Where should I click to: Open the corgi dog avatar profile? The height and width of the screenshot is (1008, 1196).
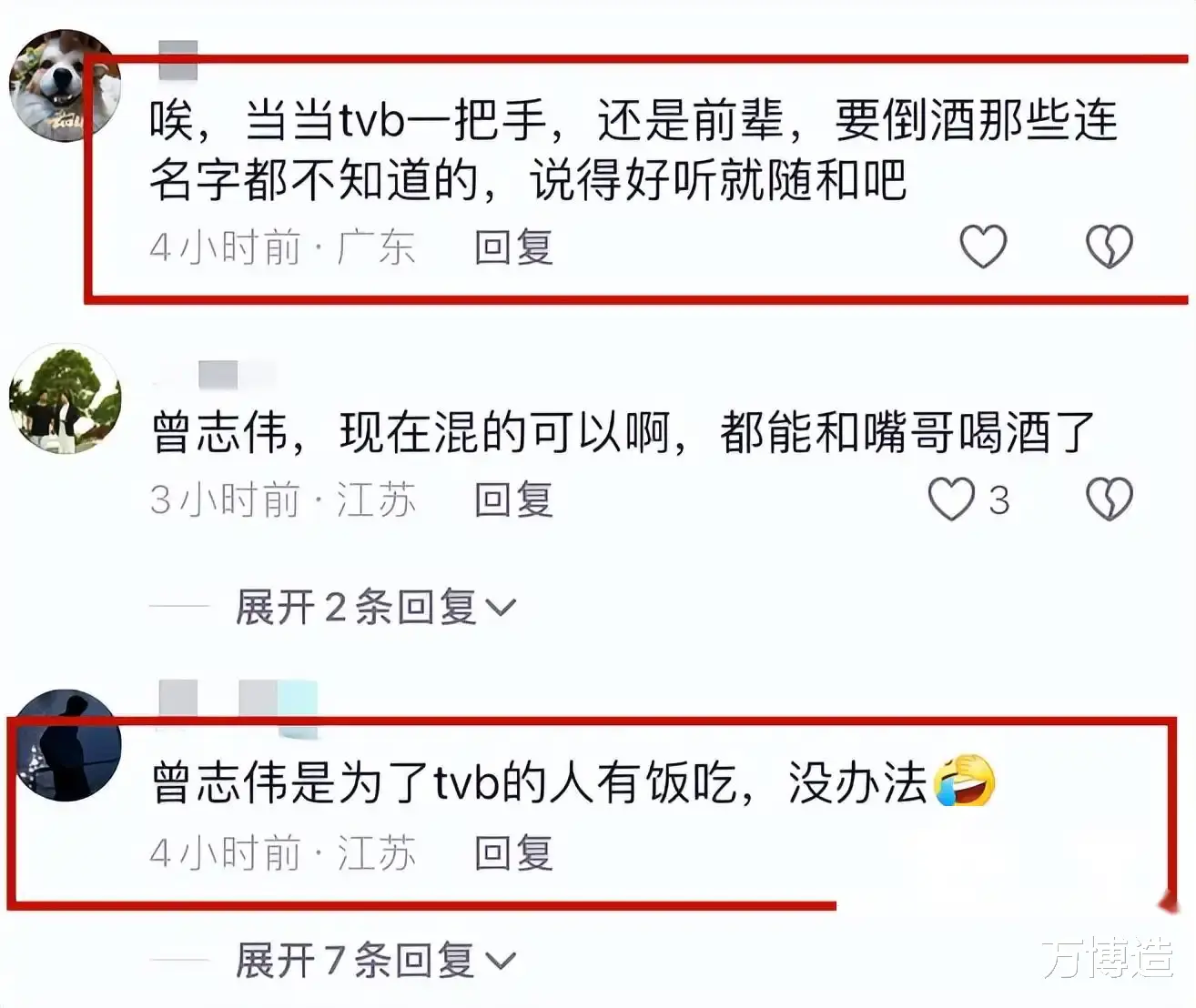point(65,86)
